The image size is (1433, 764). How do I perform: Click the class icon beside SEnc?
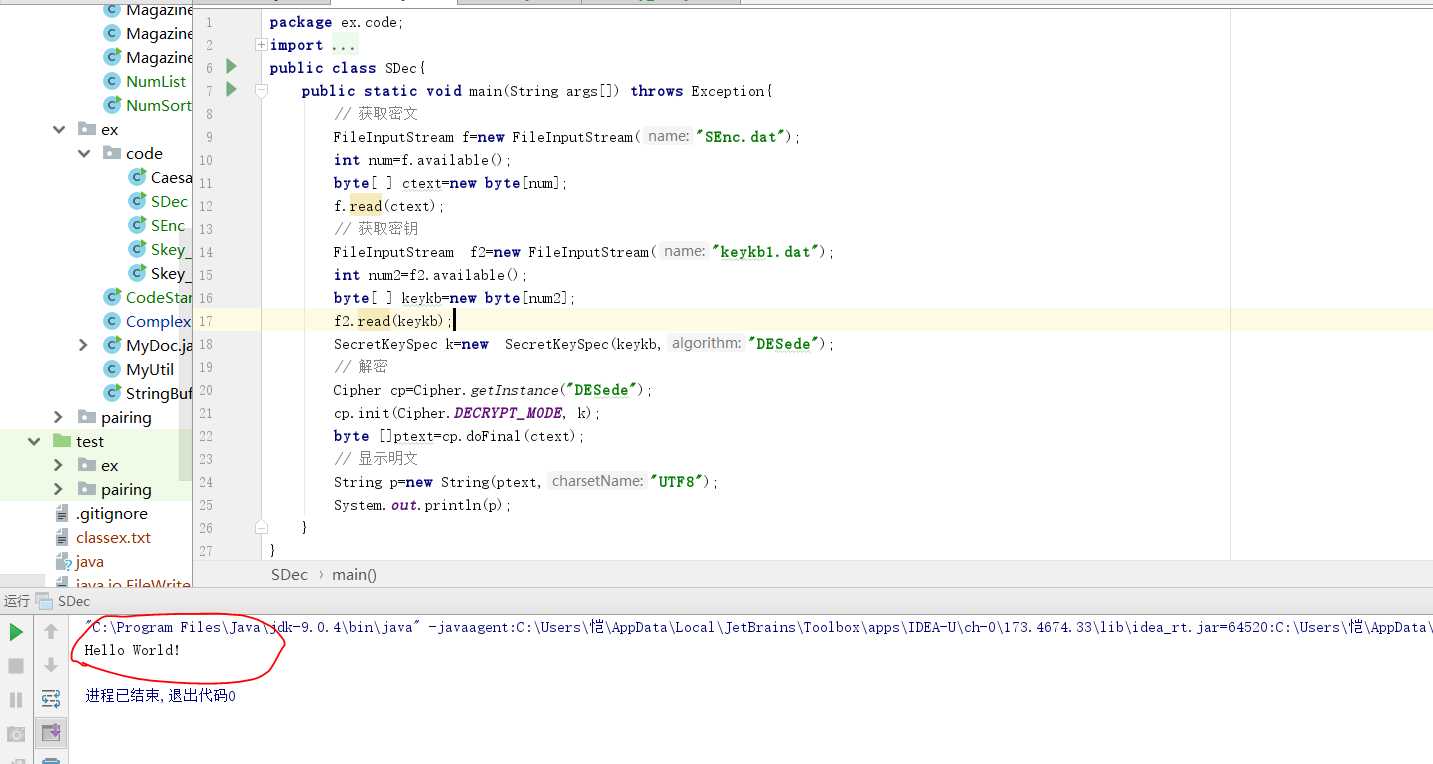(x=137, y=225)
